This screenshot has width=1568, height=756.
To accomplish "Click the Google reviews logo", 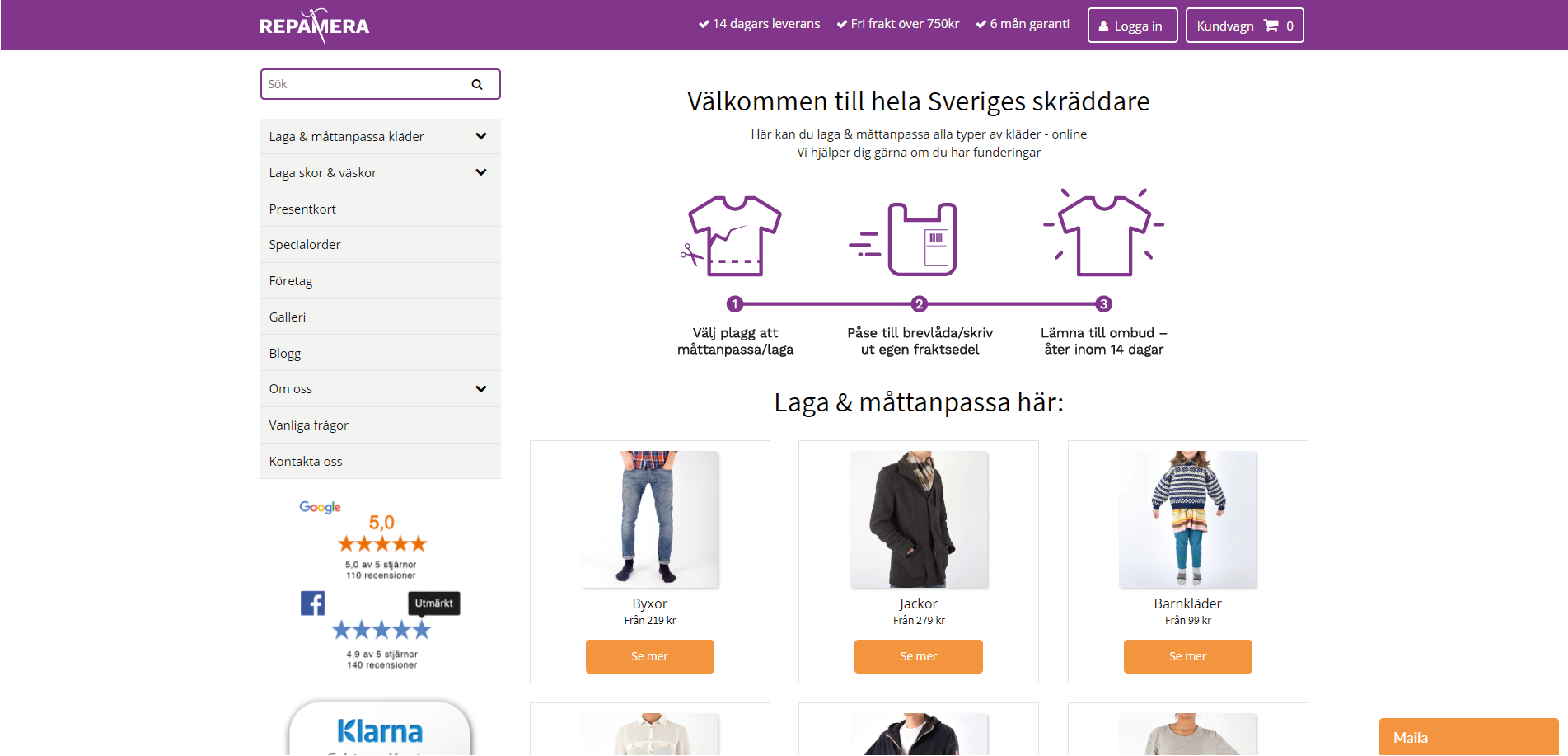I will tap(321, 507).
